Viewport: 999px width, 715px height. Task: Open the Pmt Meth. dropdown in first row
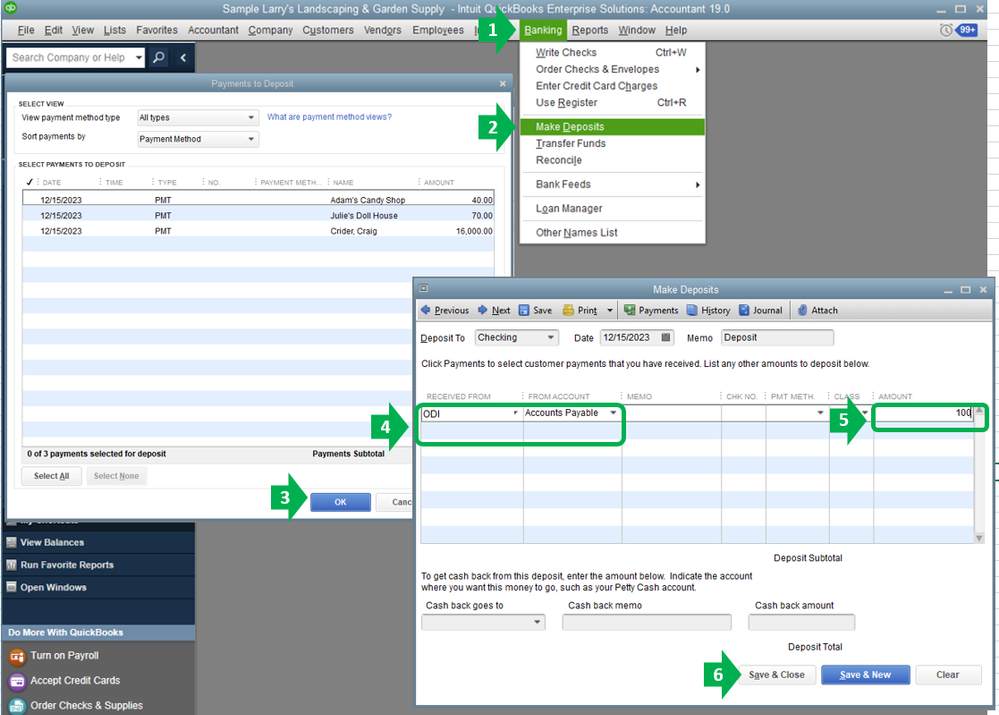[x=820, y=413]
